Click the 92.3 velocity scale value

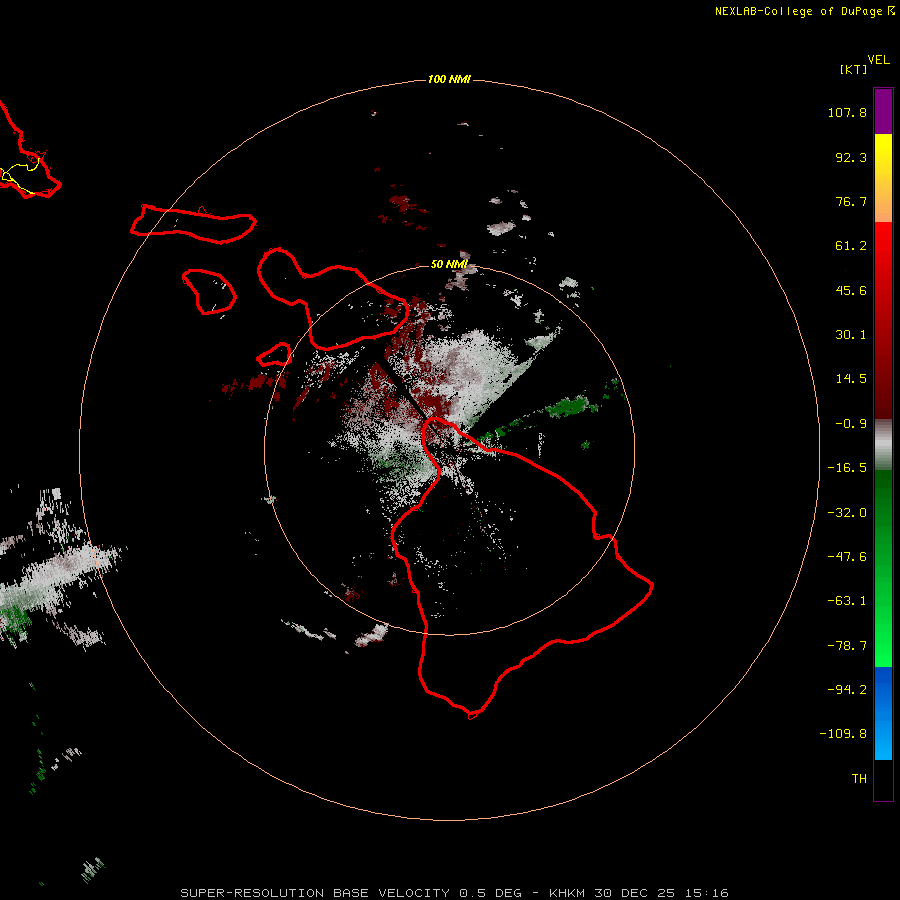pos(851,157)
